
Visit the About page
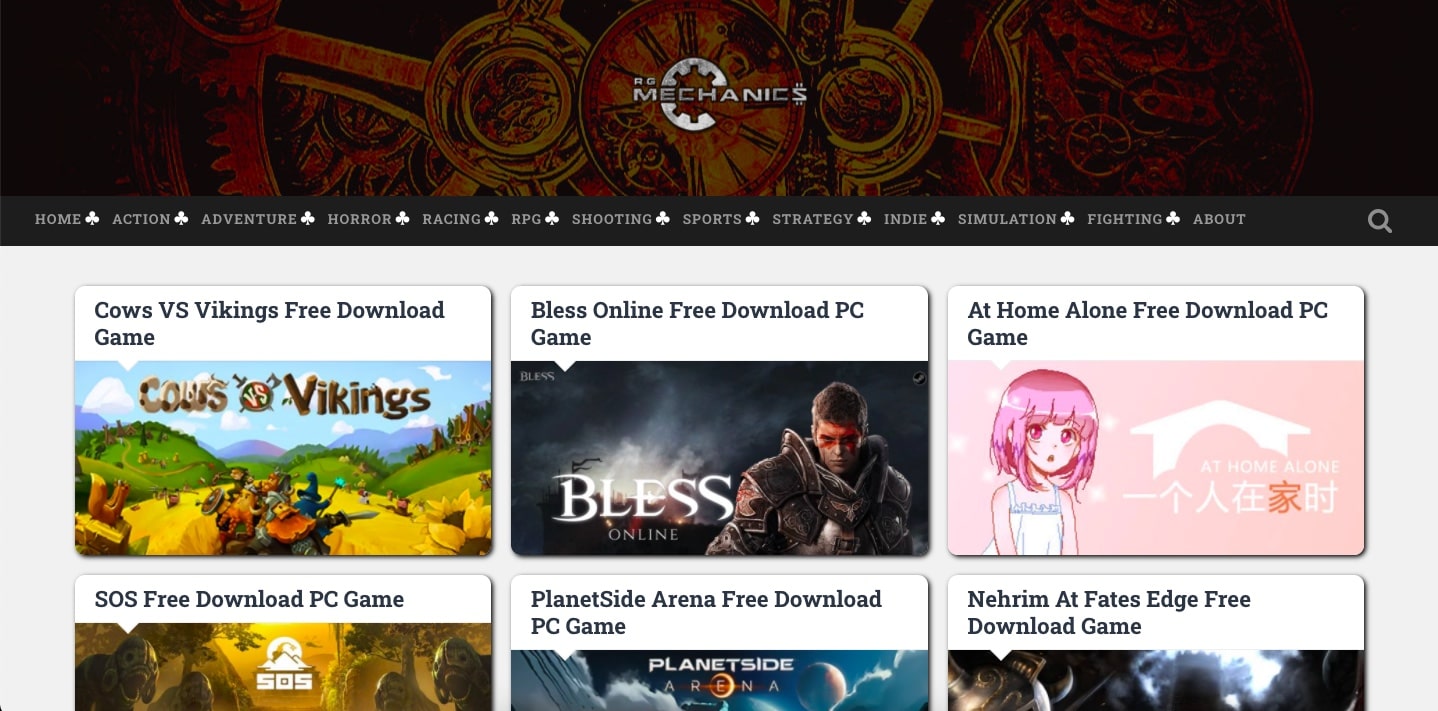[1219, 219]
